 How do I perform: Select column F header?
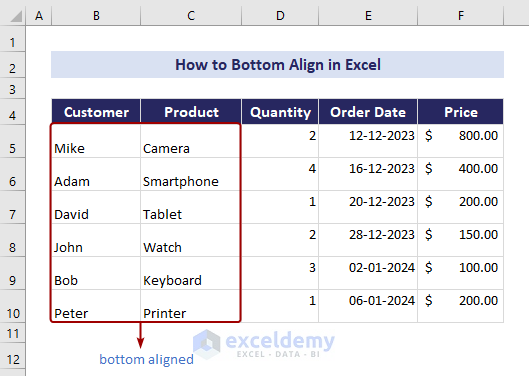[x=461, y=16]
